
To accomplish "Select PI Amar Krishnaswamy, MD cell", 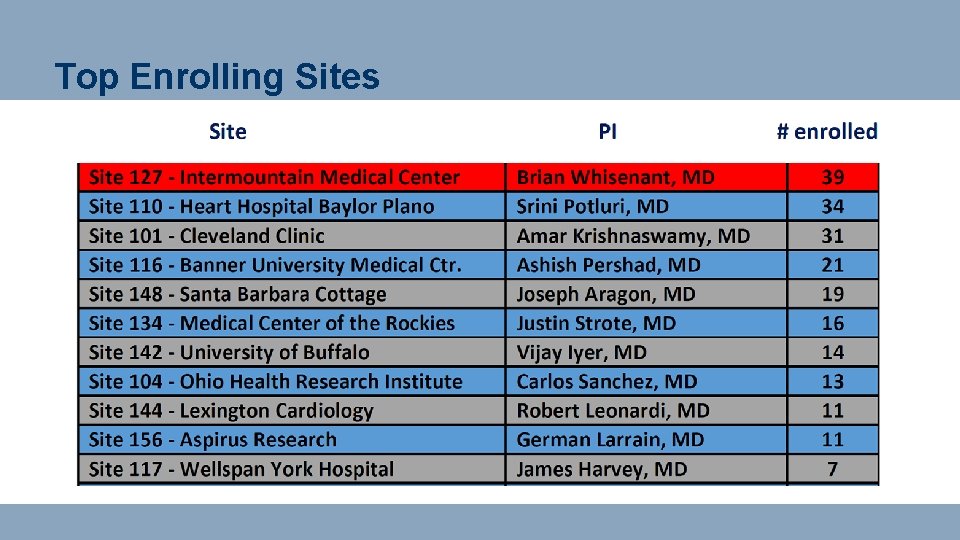I will pos(633,236).
